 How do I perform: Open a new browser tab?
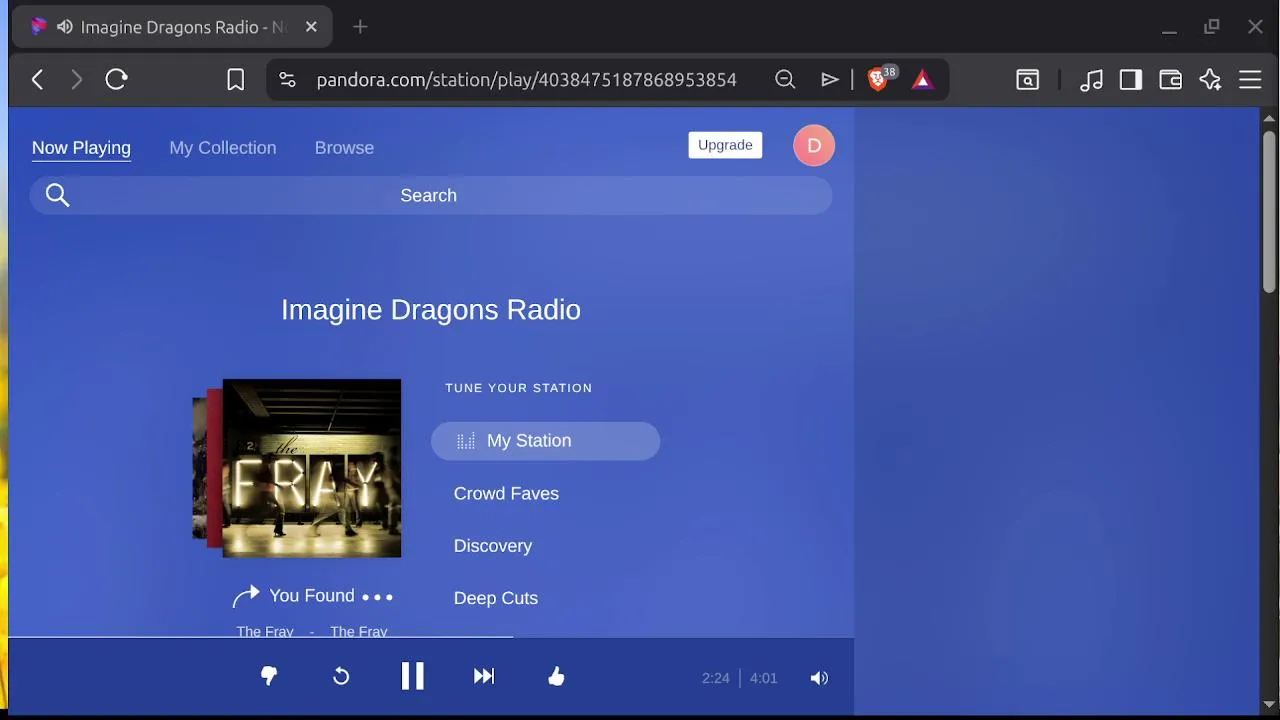pos(360,27)
